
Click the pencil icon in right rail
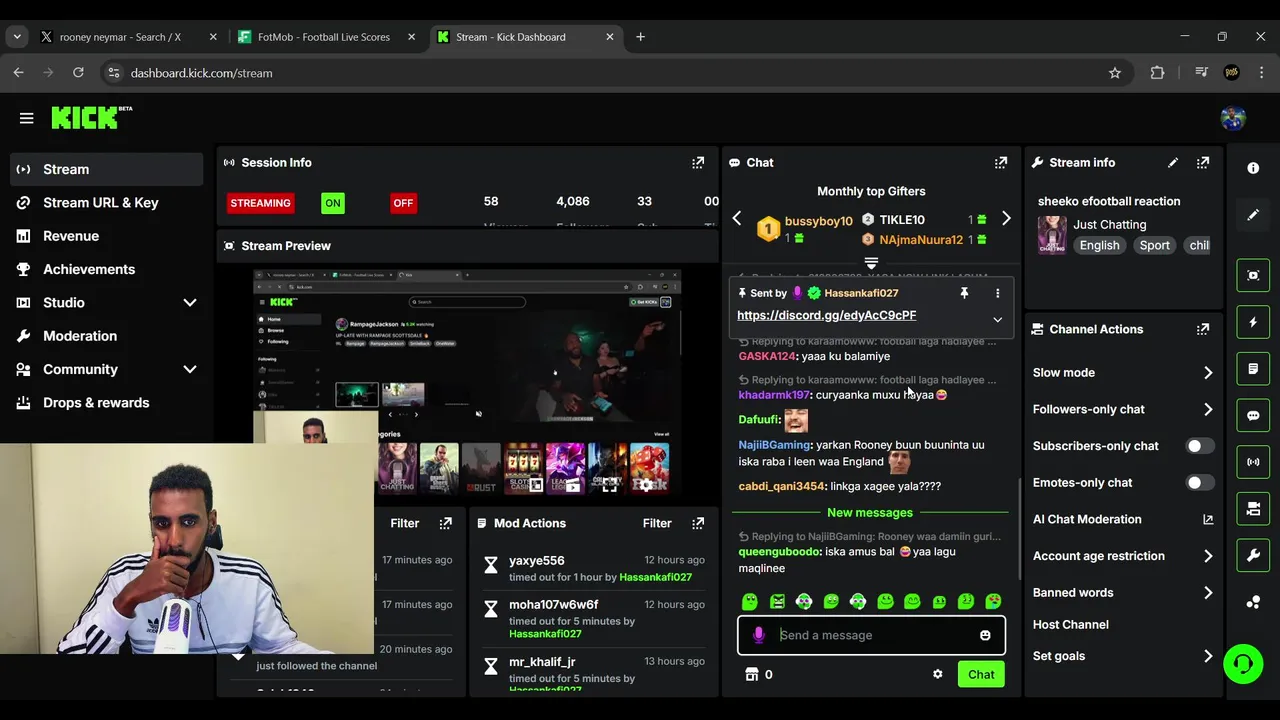tap(1253, 215)
